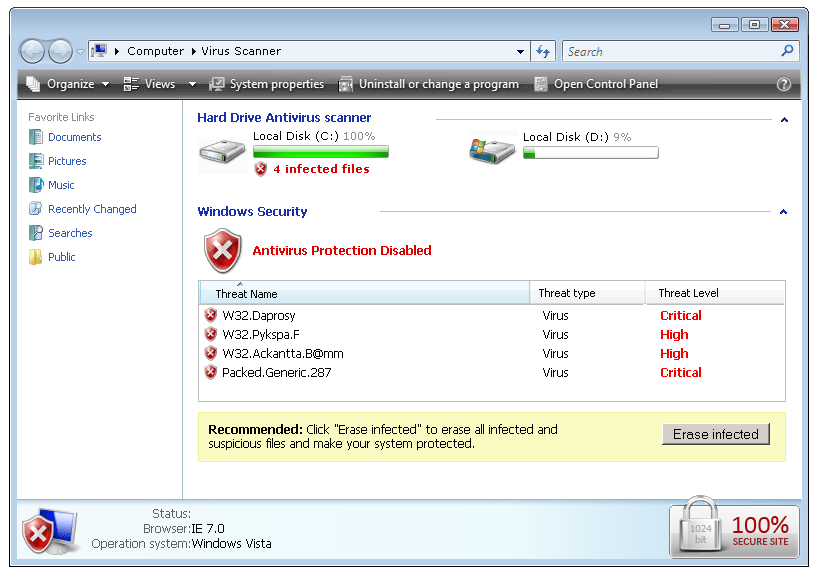Select the Computer breadcrumb
Viewport: 820px width, 579px height.
[155, 51]
